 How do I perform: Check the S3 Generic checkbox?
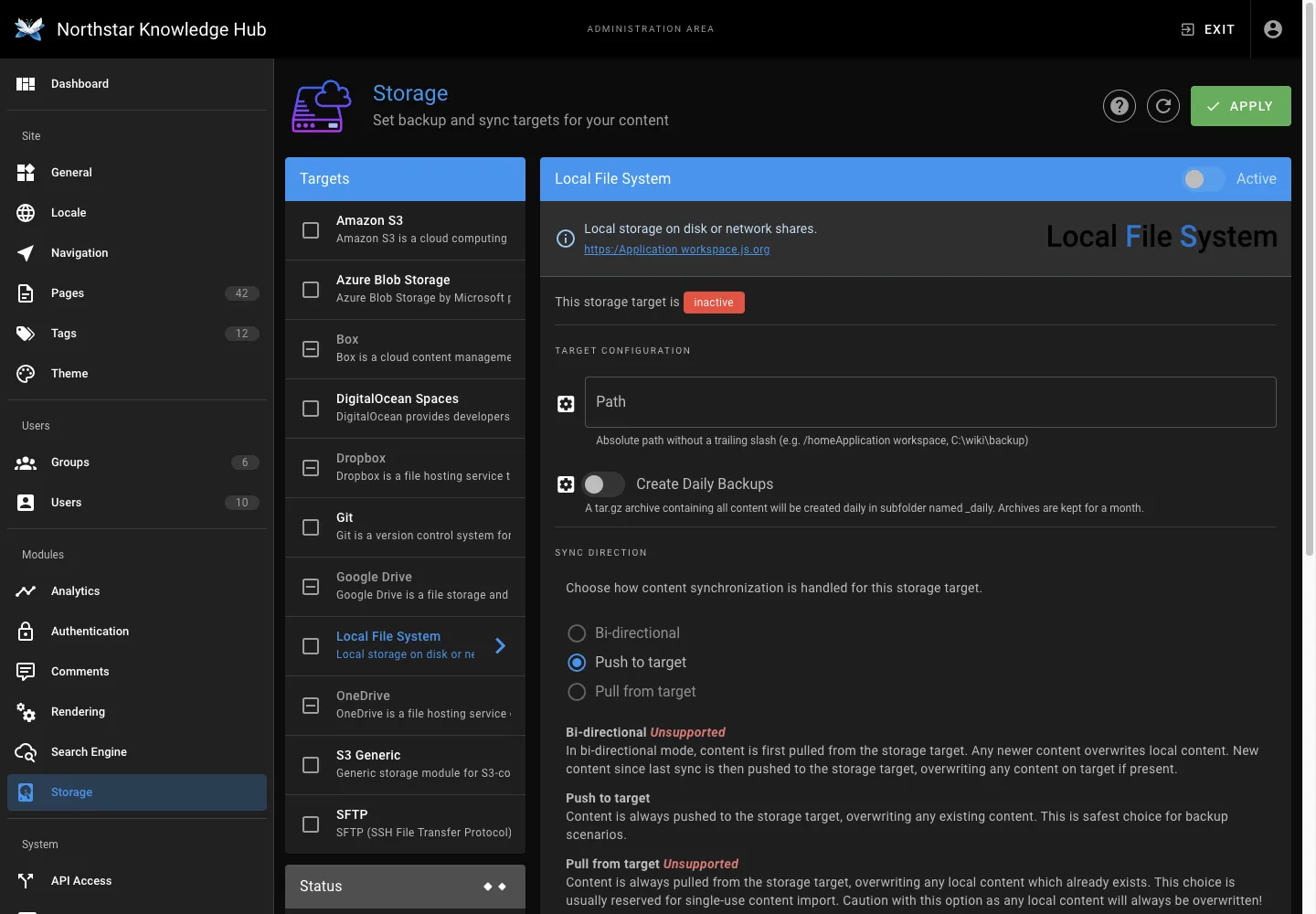(311, 765)
